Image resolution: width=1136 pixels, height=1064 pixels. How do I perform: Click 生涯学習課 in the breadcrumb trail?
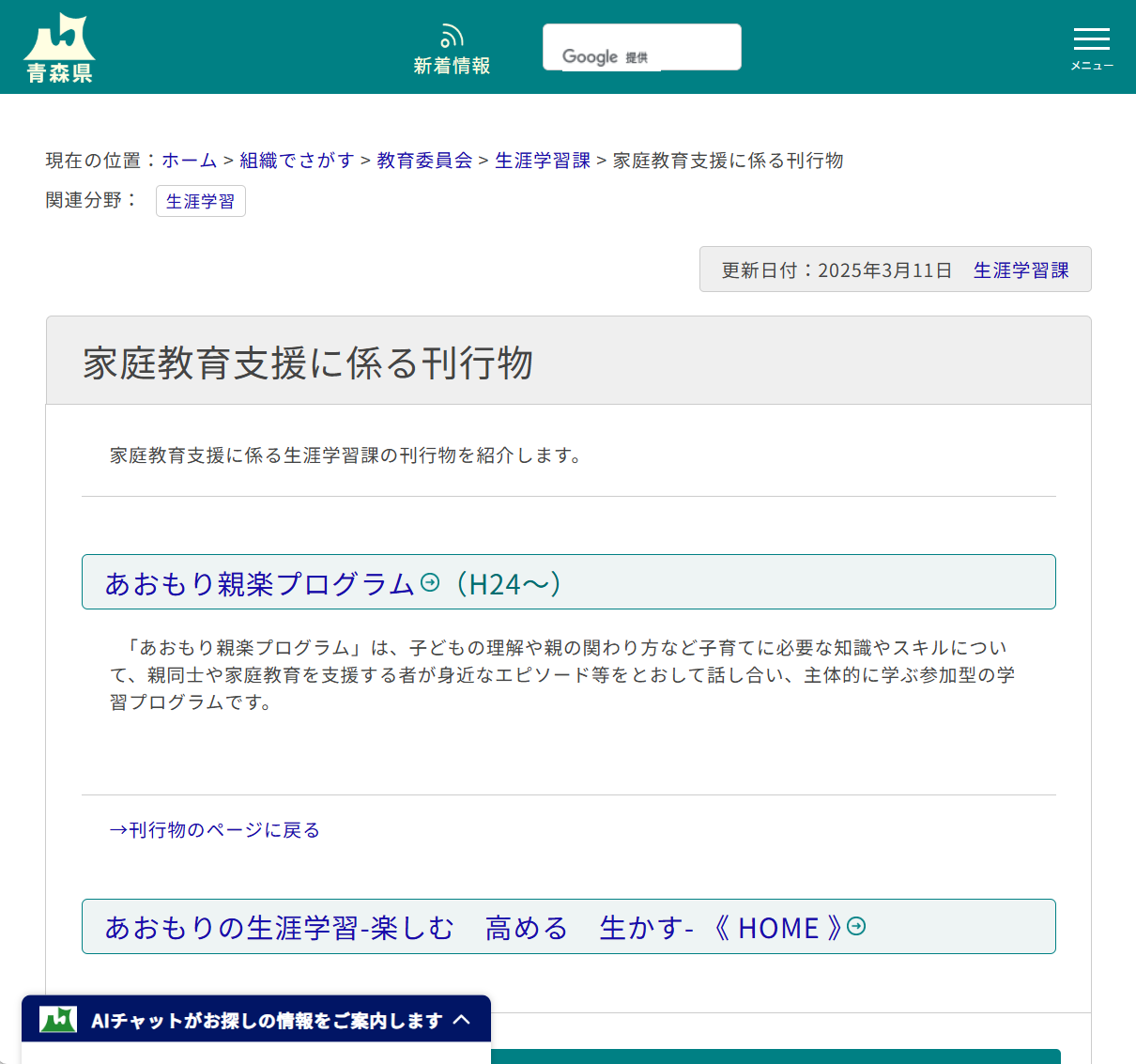pyautogui.click(x=543, y=160)
